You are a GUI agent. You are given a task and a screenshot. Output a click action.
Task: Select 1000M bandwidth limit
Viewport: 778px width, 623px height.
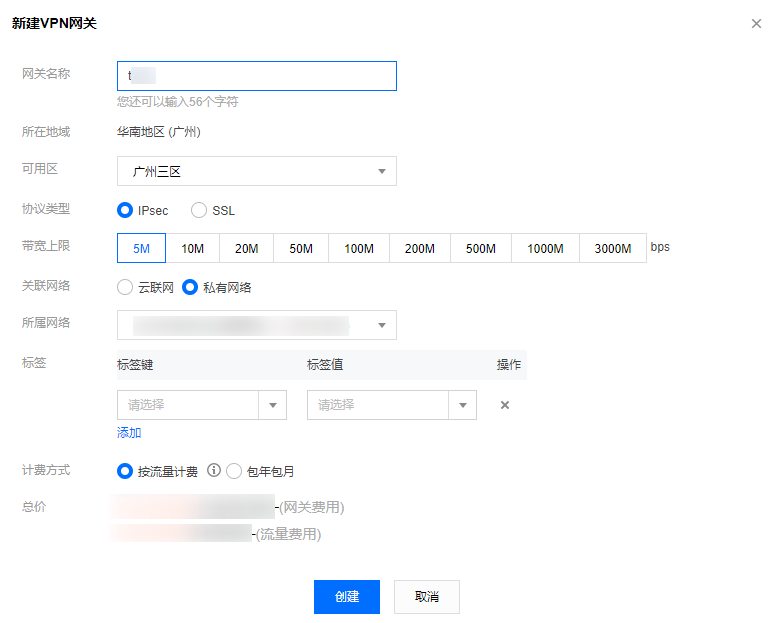(545, 248)
